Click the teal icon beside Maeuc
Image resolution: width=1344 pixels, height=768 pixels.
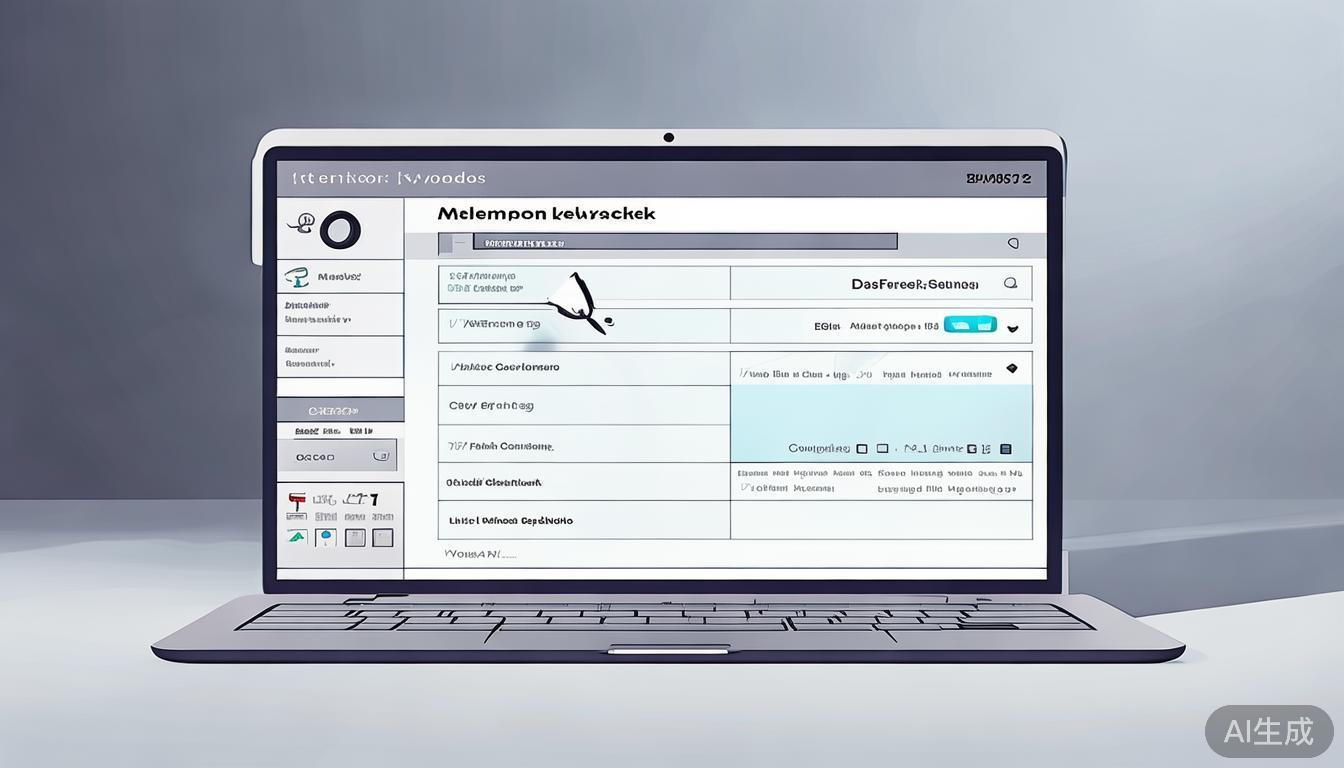pyautogui.click(x=296, y=277)
